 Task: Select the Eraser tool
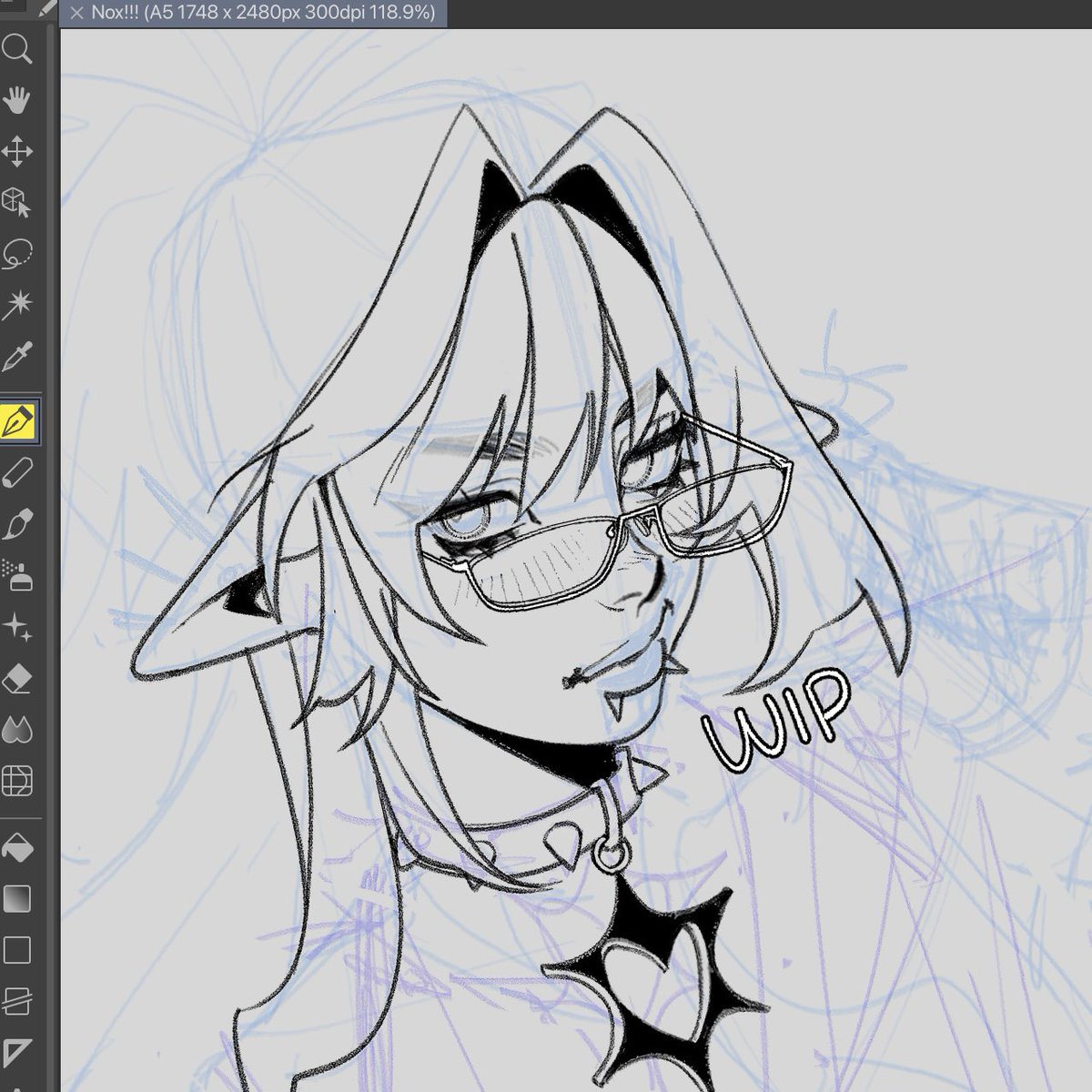17,678
